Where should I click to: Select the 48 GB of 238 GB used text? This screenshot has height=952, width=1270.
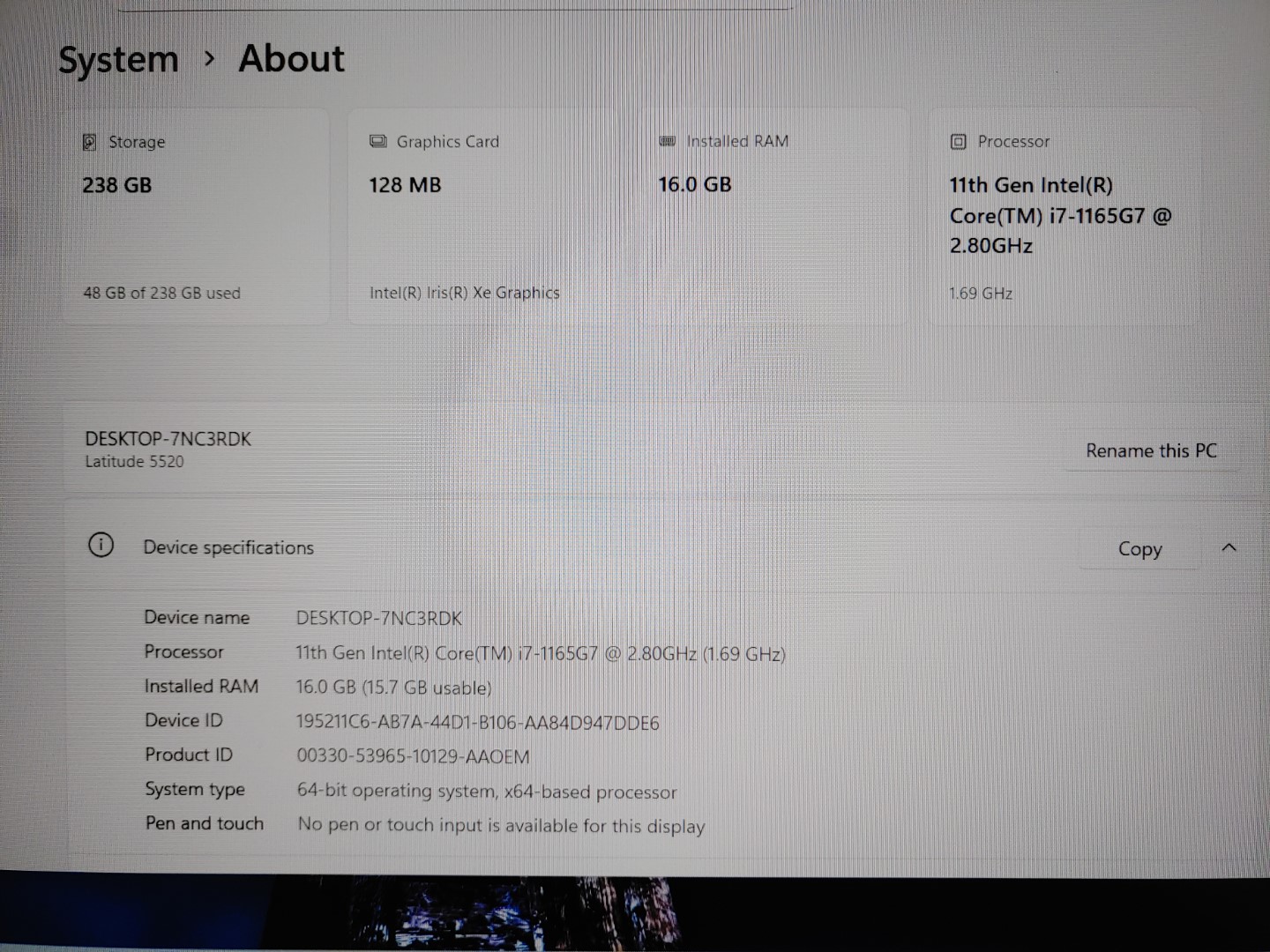point(161,293)
